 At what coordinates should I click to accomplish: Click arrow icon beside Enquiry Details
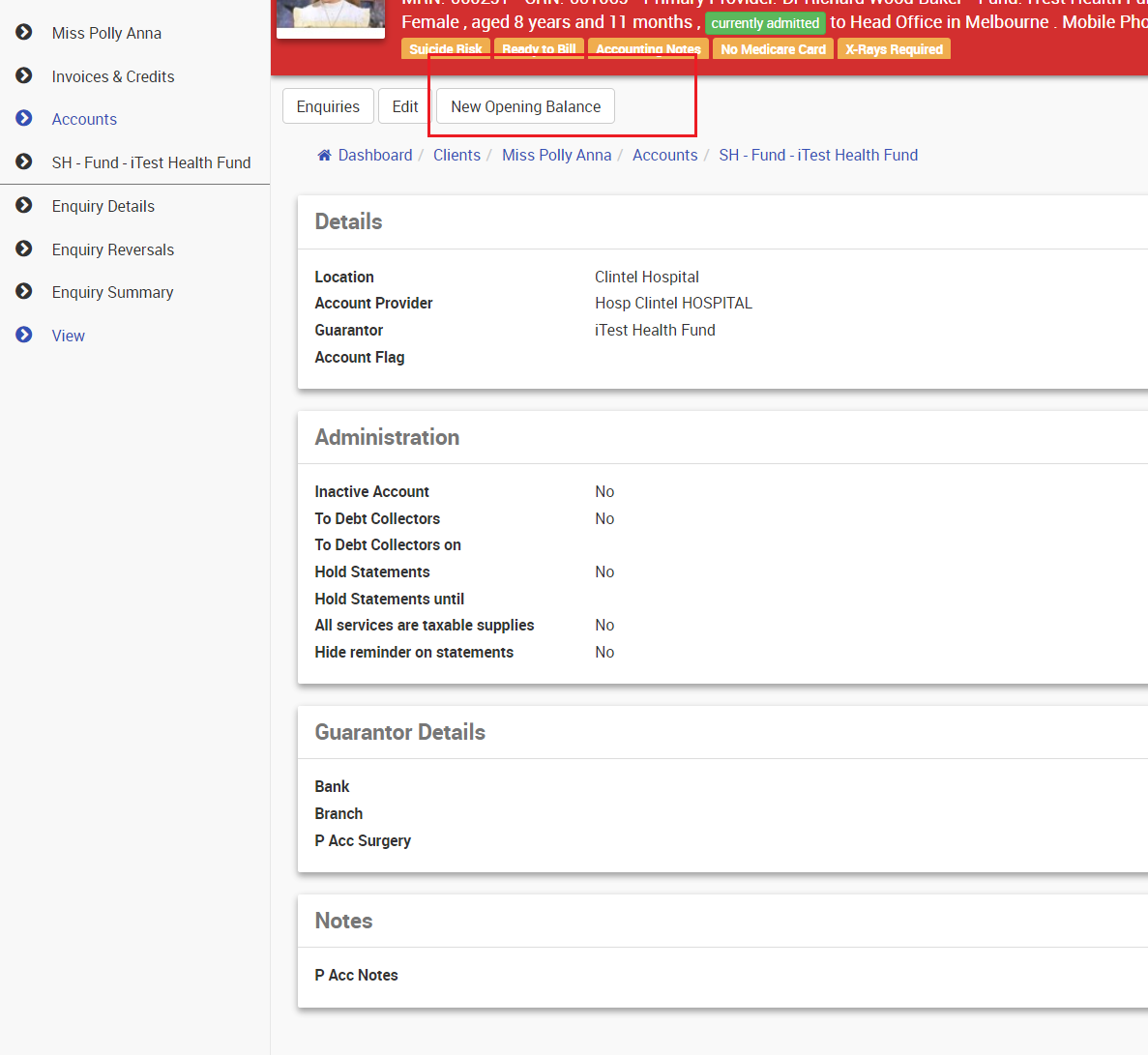pos(24,205)
